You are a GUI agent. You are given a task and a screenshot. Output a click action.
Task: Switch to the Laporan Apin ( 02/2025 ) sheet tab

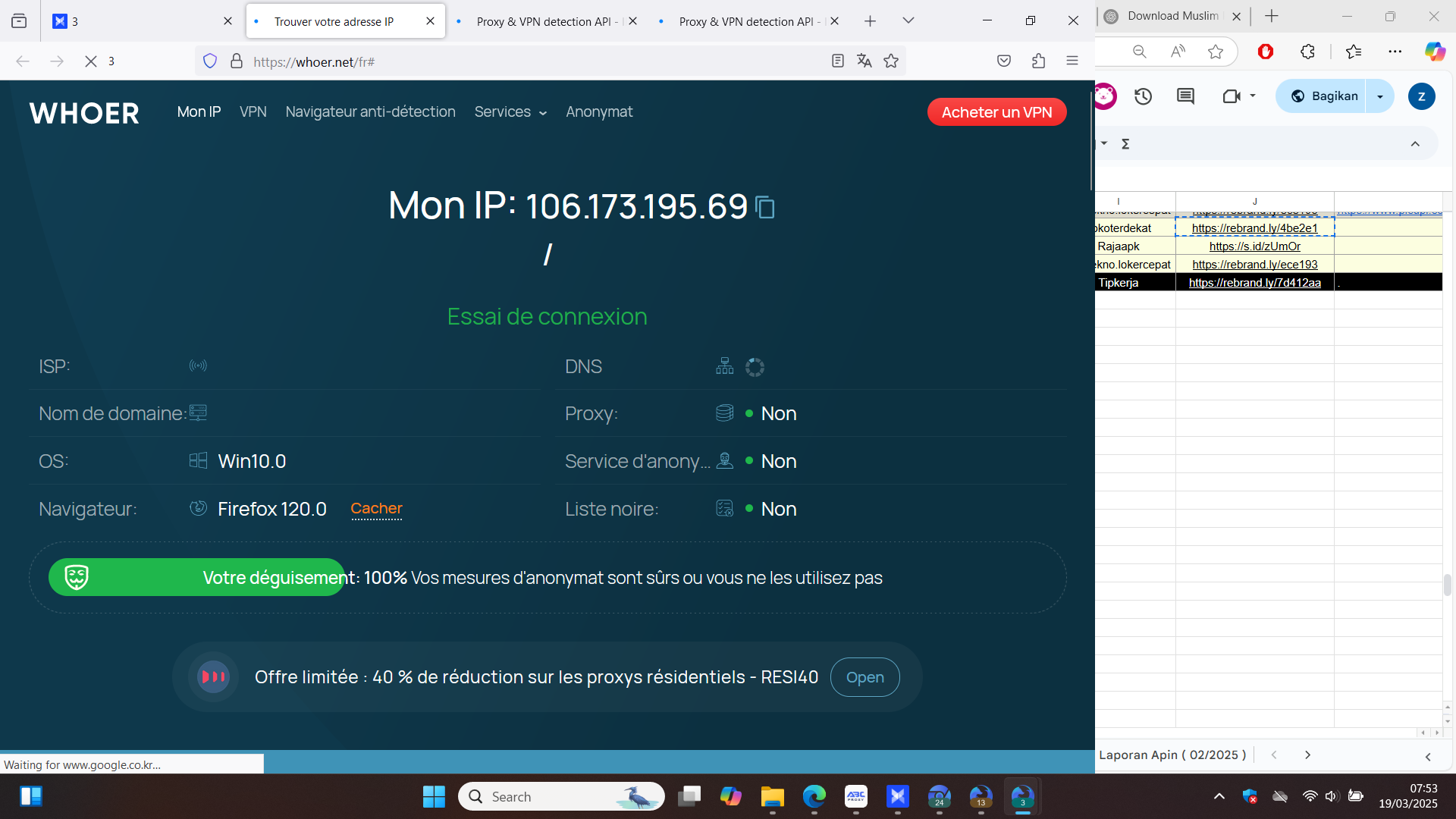[x=1172, y=755]
